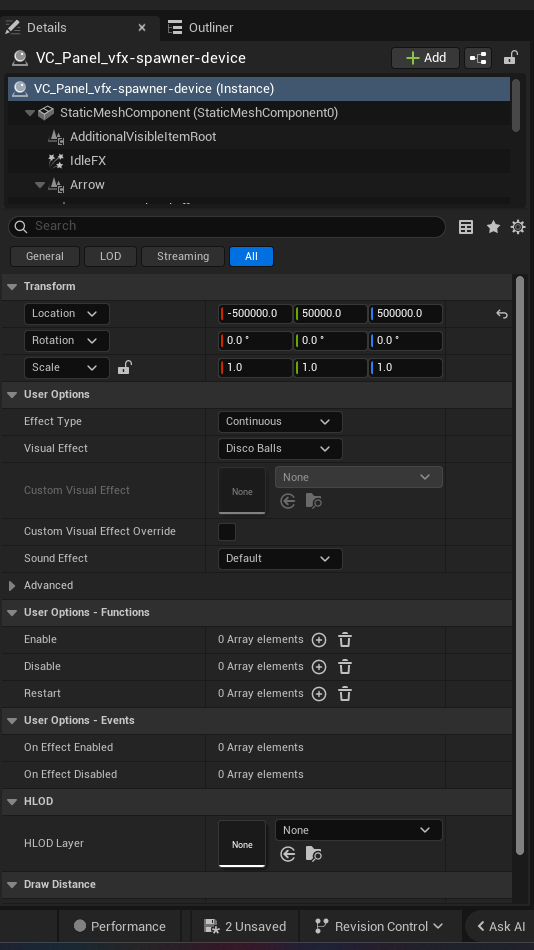The image size is (534, 950).
Task: Open the Scale type dropdown
Action: 66,368
